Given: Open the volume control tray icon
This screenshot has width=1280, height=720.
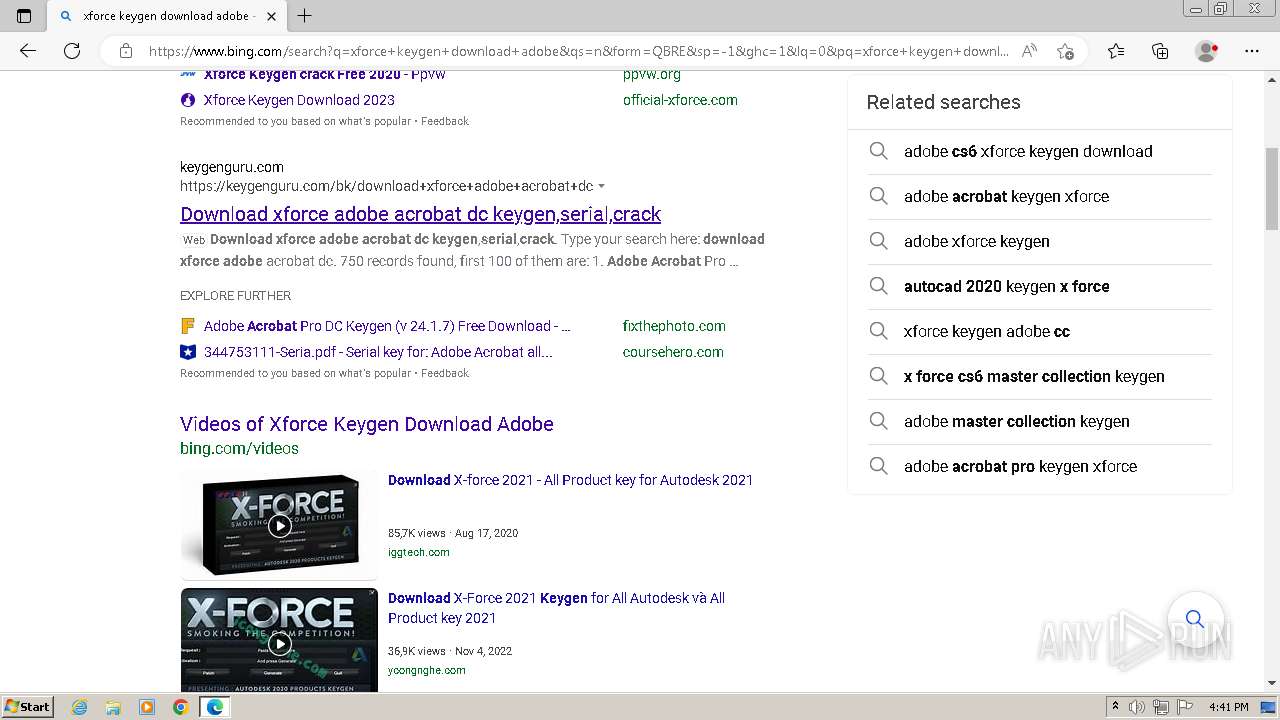Looking at the screenshot, I should tap(1137, 707).
